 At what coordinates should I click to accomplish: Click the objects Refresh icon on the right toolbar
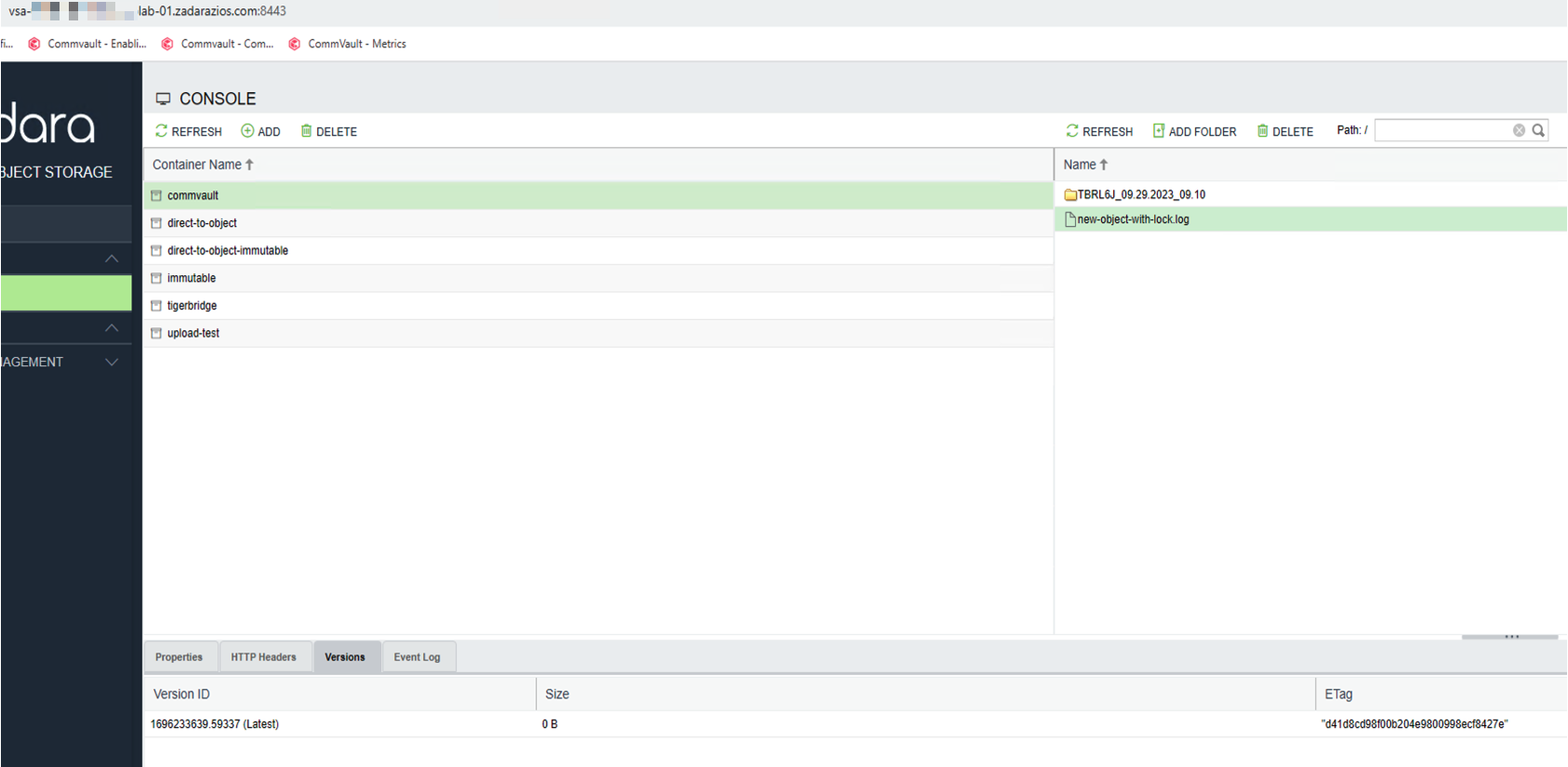click(x=1072, y=131)
